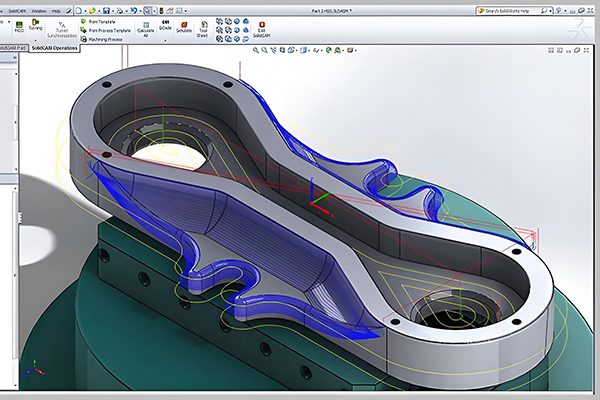Open the Help menu
The image size is (600, 400).
coord(56,11)
